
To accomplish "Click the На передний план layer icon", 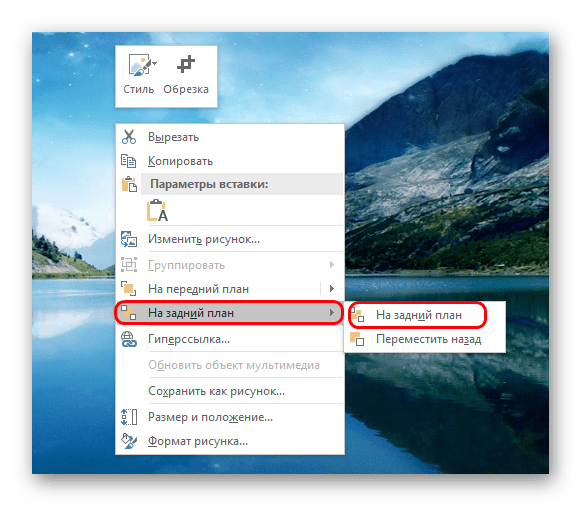I will (x=129, y=289).
